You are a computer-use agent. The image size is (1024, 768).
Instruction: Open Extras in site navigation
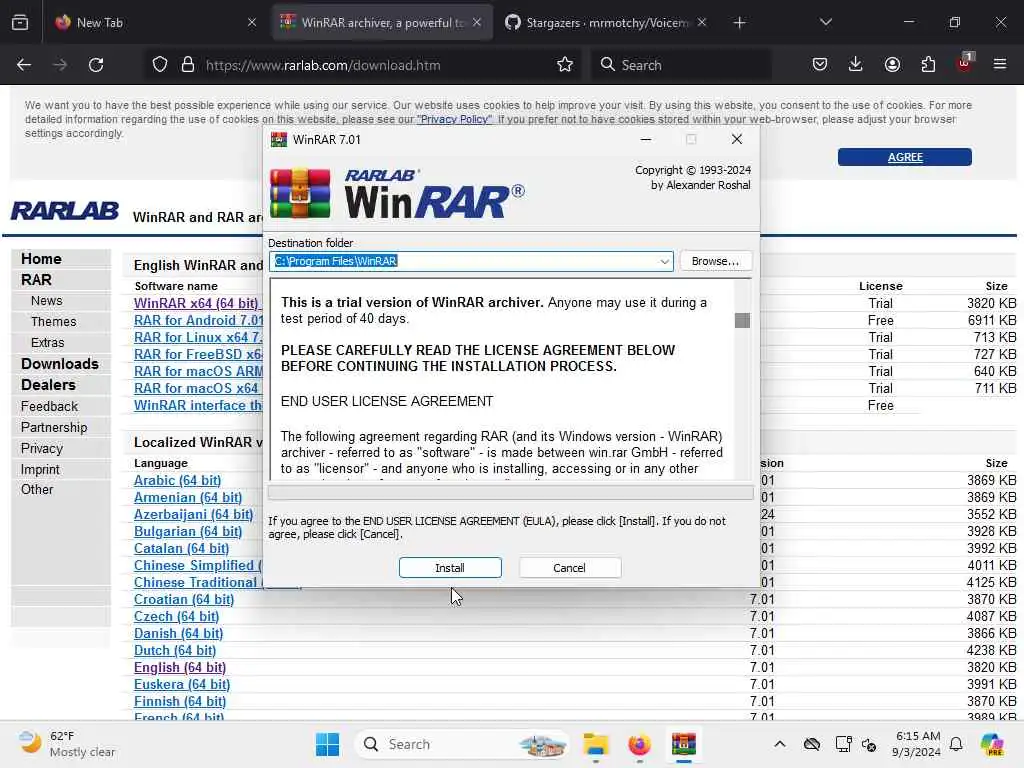[x=47, y=342]
